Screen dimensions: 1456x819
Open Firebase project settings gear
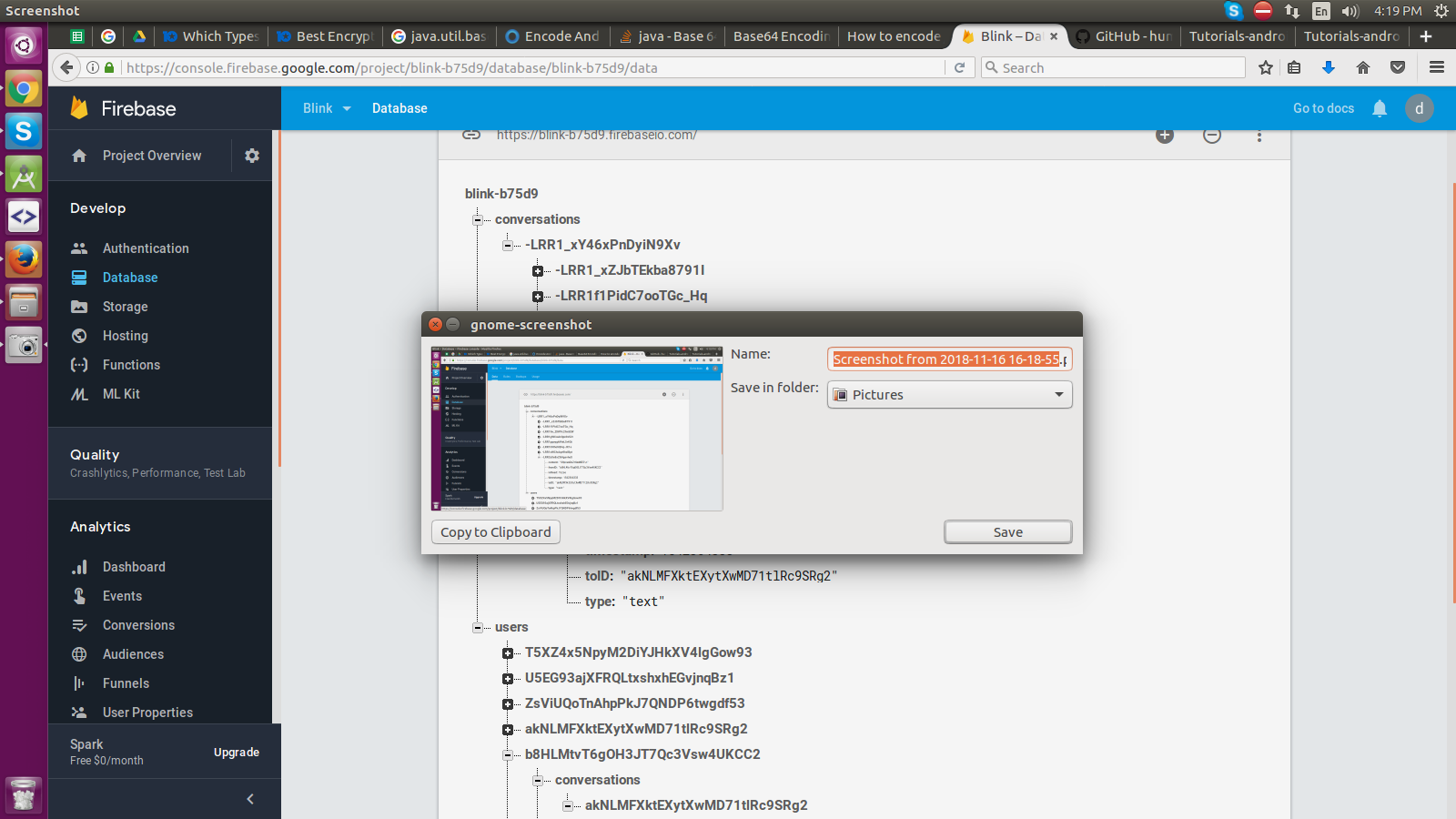(x=252, y=156)
